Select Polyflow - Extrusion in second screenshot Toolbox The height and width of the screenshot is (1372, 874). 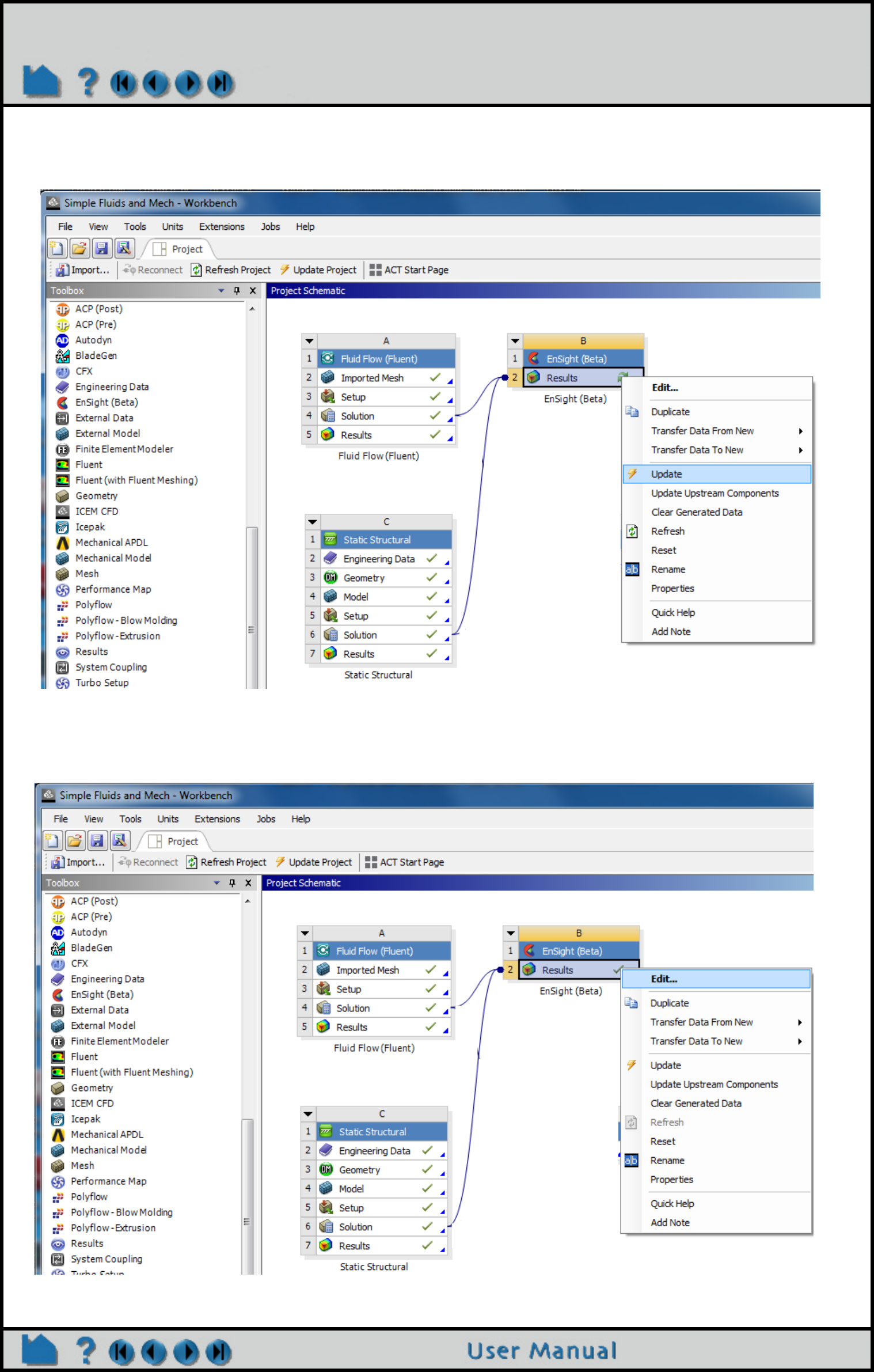pos(113,1228)
